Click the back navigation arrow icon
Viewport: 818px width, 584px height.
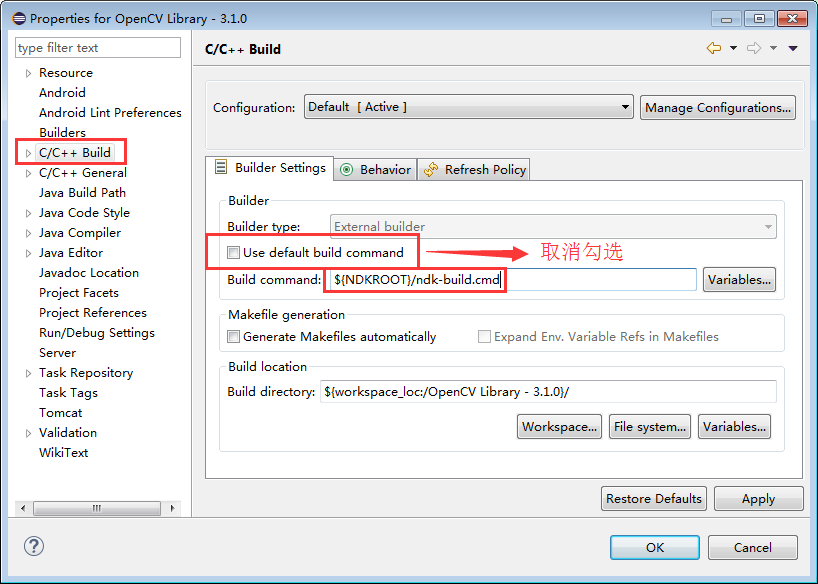coord(714,48)
